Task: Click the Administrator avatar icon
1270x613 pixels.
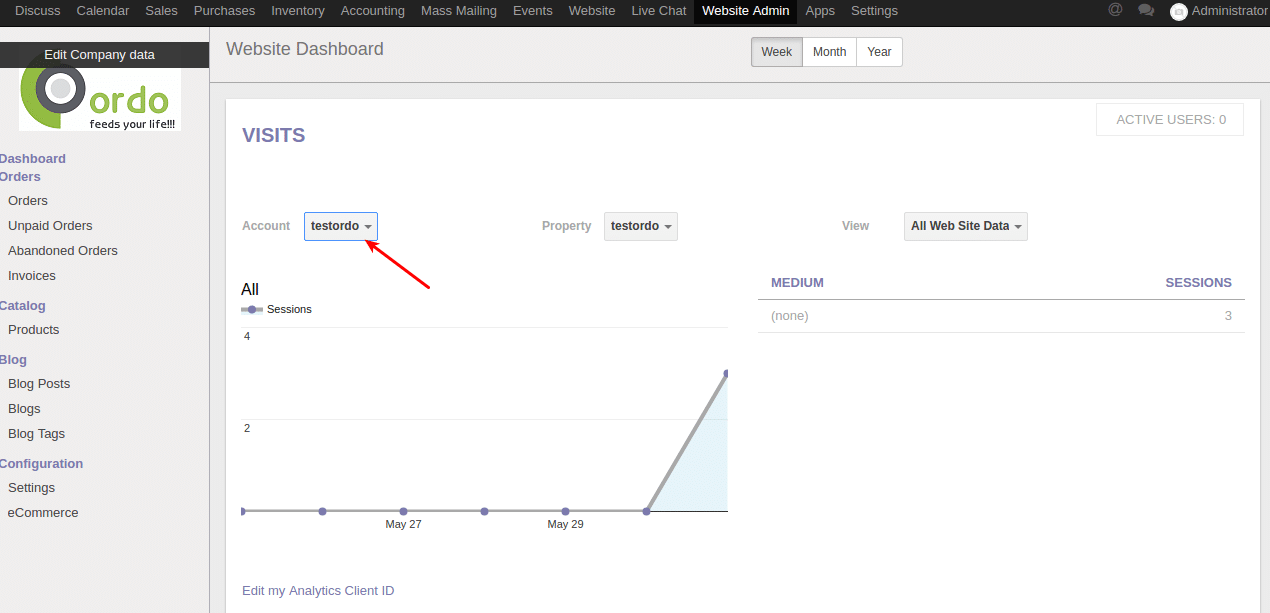Action: [1179, 11]
